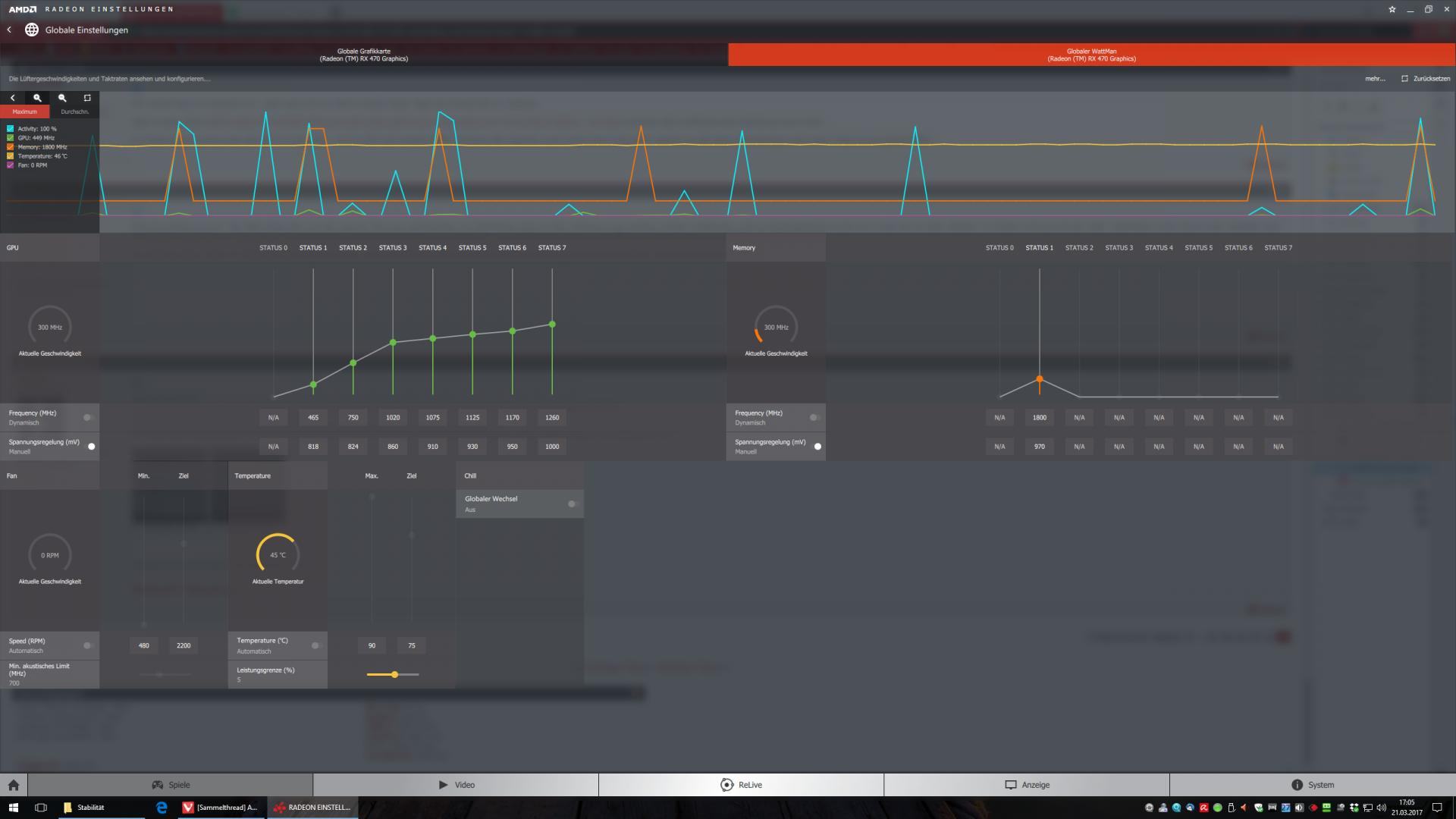Collapse graph panel with the left arrow icon
1456x819 pixels.
point(13,98)
